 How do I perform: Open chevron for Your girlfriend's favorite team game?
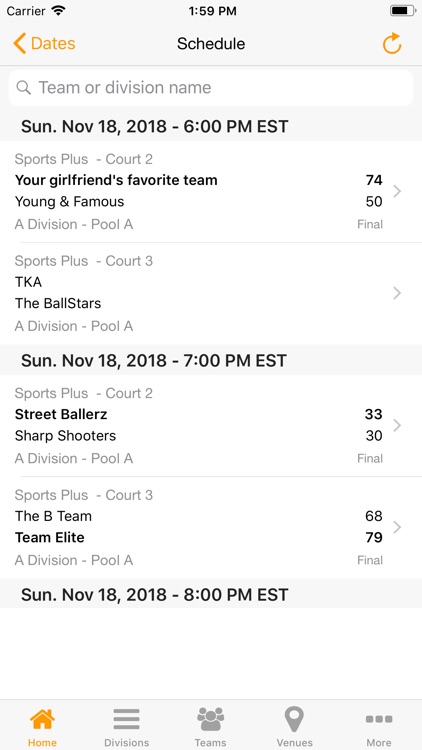397,191
